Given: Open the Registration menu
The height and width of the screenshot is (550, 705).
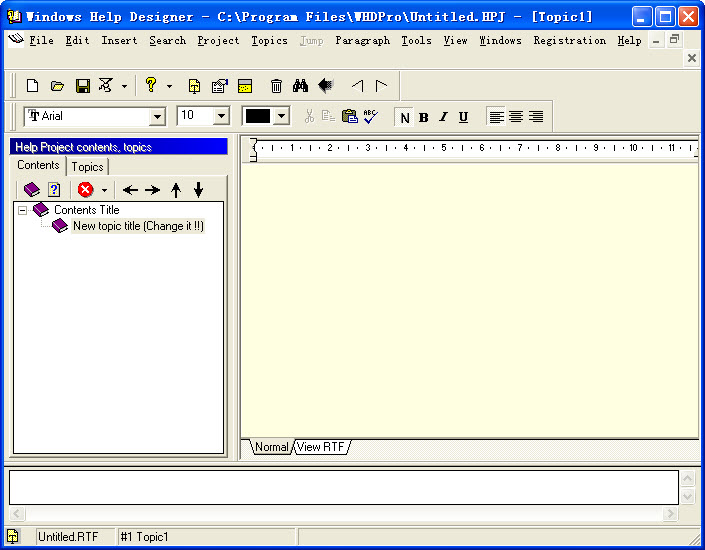Looking at the screenshot, I should click(570, 40).
